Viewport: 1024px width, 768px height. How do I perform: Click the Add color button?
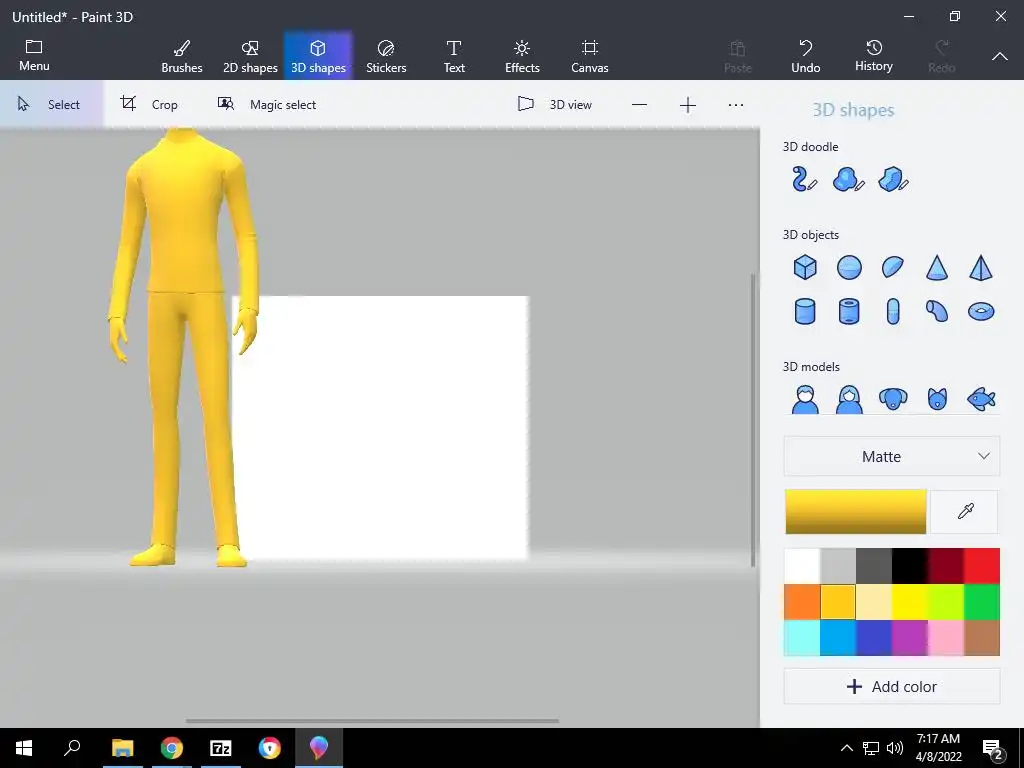891,686
